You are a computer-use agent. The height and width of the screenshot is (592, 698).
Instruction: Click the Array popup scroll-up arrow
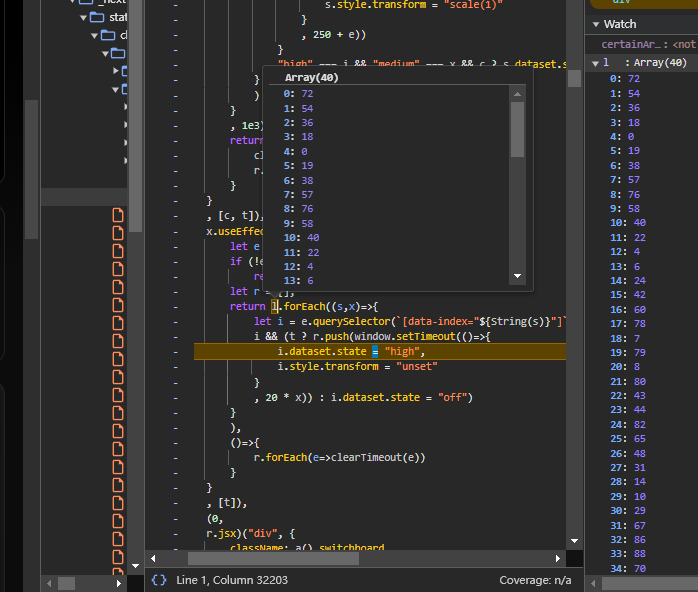(x=517, y=94)
